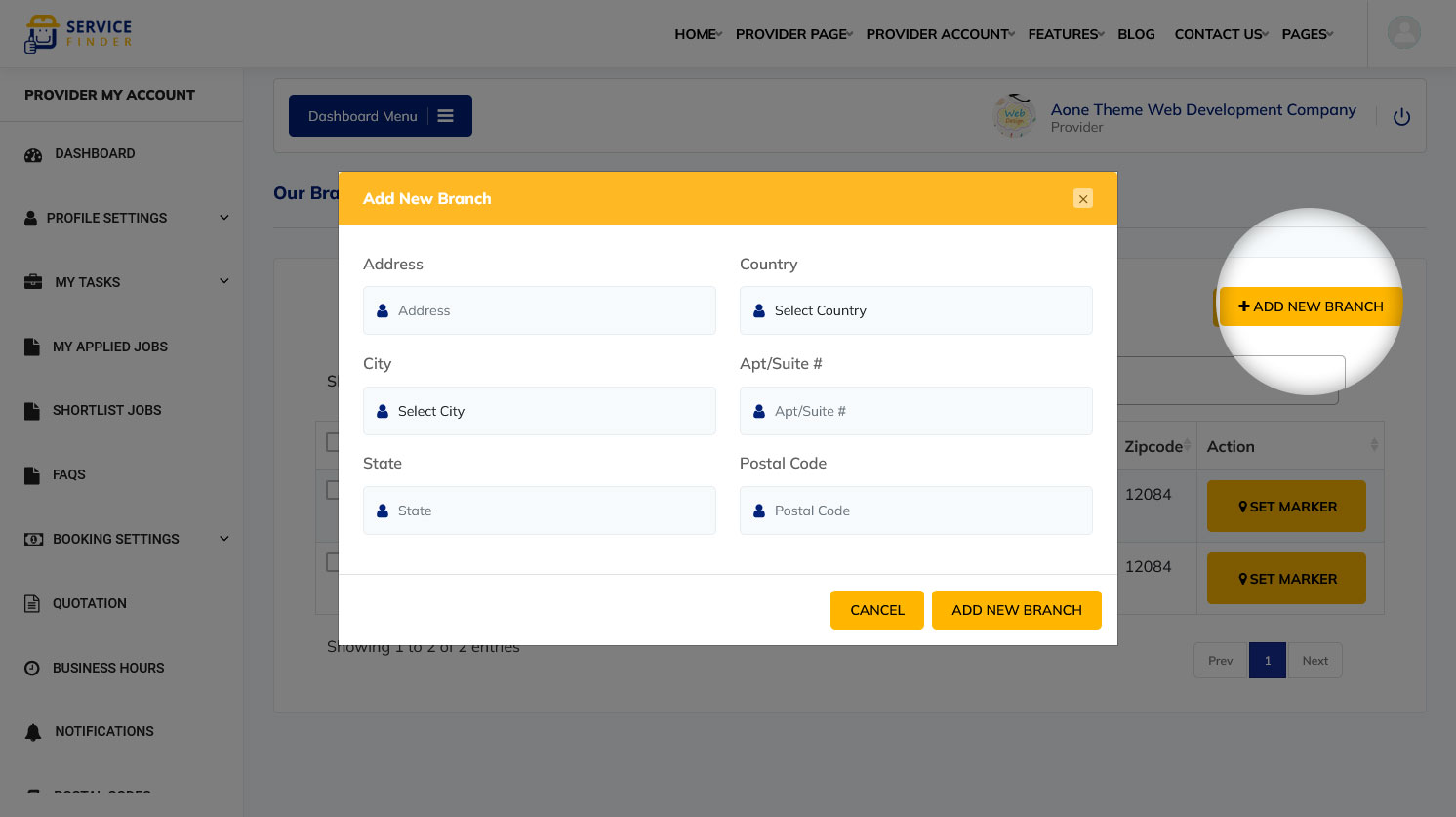Click the Notifications bell icon

click(x=33, y=732)
